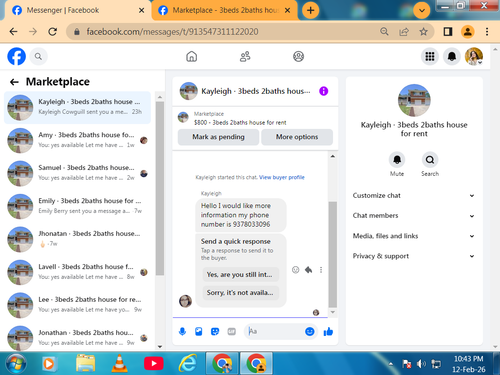The height and width of the screenshot is (375, 500).
Task: Open the message more options dots
Action: click(321, 270)
